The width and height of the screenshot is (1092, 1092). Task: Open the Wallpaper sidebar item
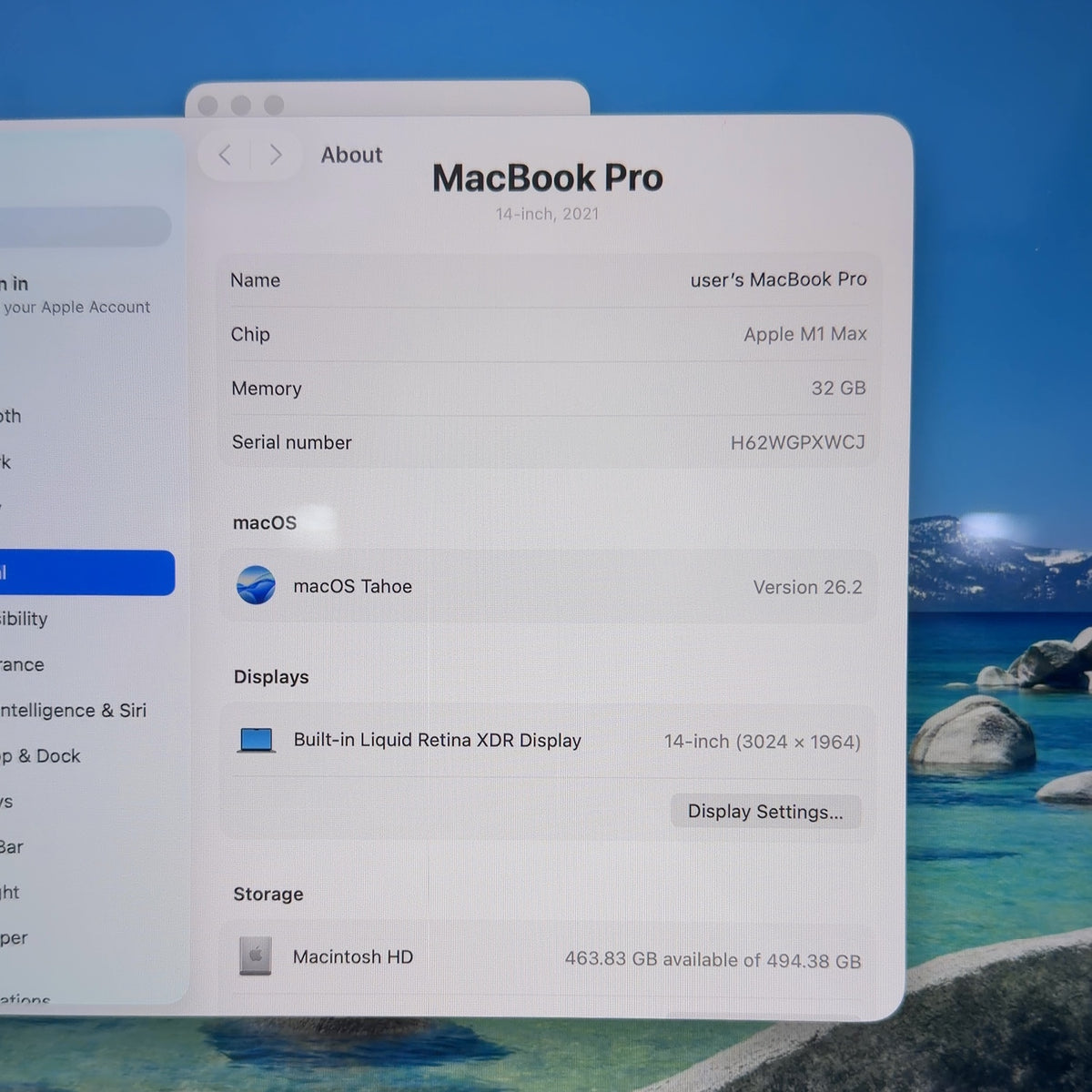point(14,937)
